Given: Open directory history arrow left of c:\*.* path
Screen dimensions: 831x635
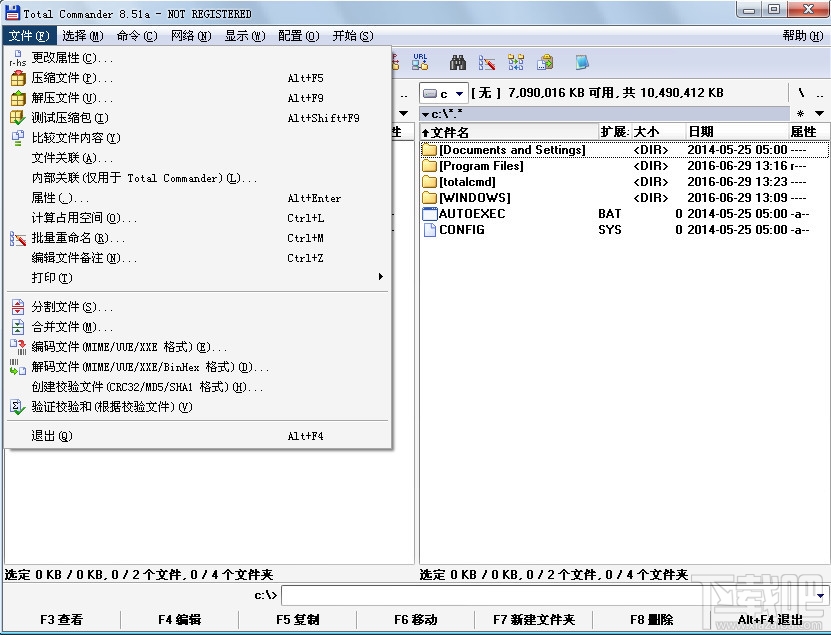Looking at the screenshot, I should pos(425,114).
